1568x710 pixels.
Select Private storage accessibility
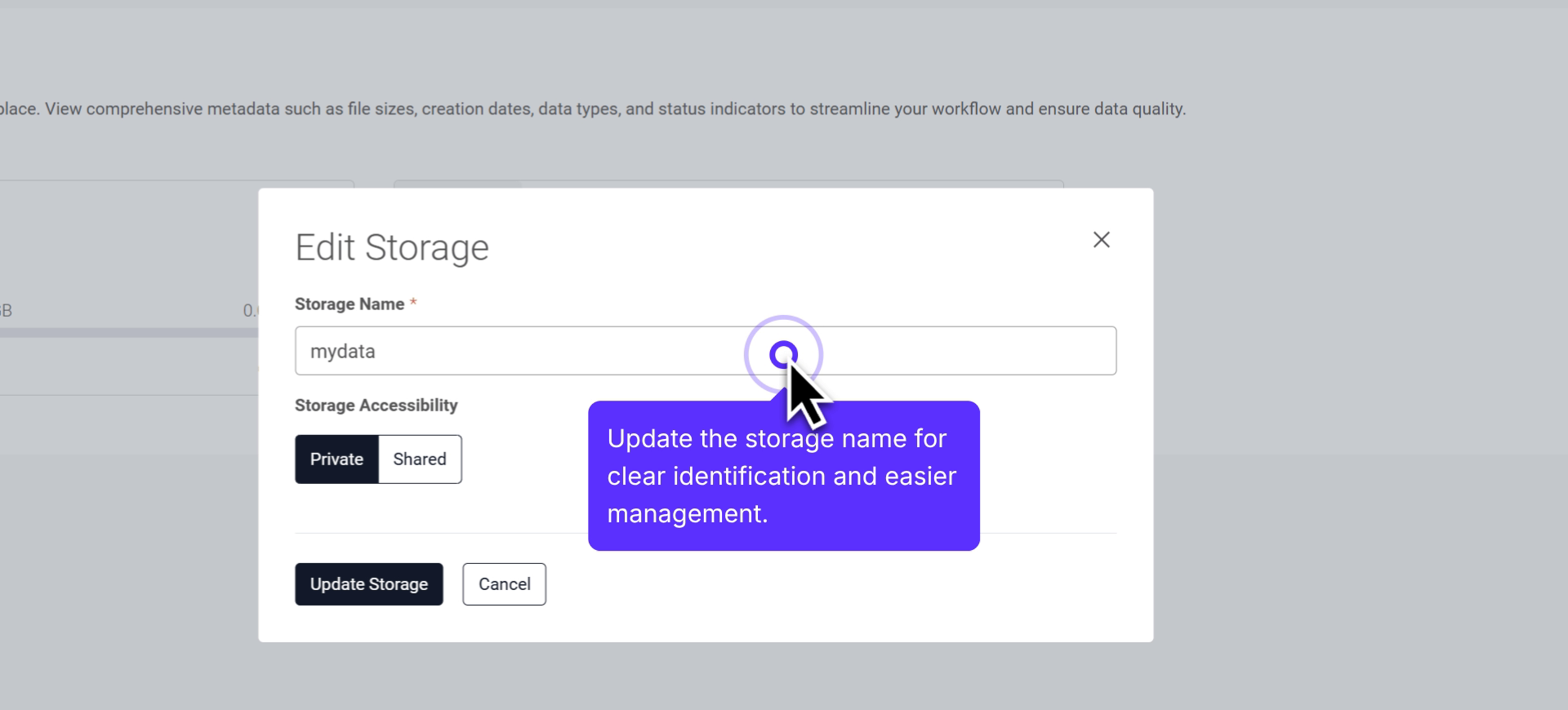pyautogui.click(x=336, y=459)
